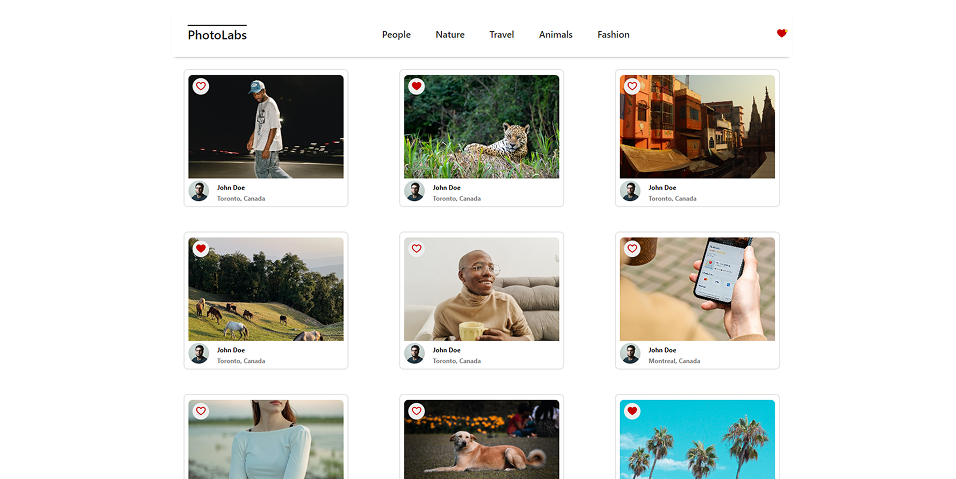Click John Doe name under the leopard photo
Viewport: 956px width, 479px height.
(447, 188)
